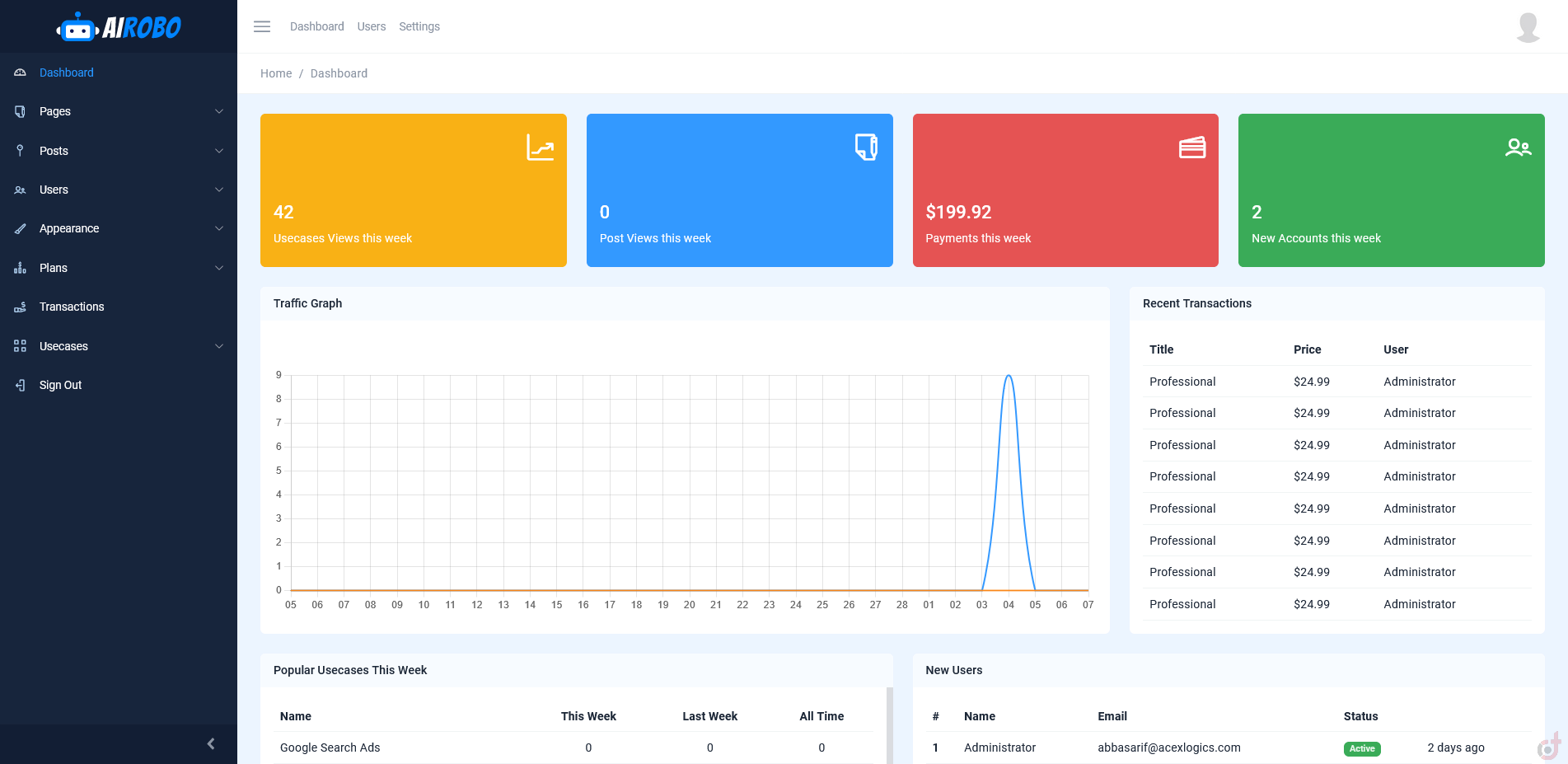Click the green Active status badge
This screenshot has width=1568, height=764.
click(1361, 748)
